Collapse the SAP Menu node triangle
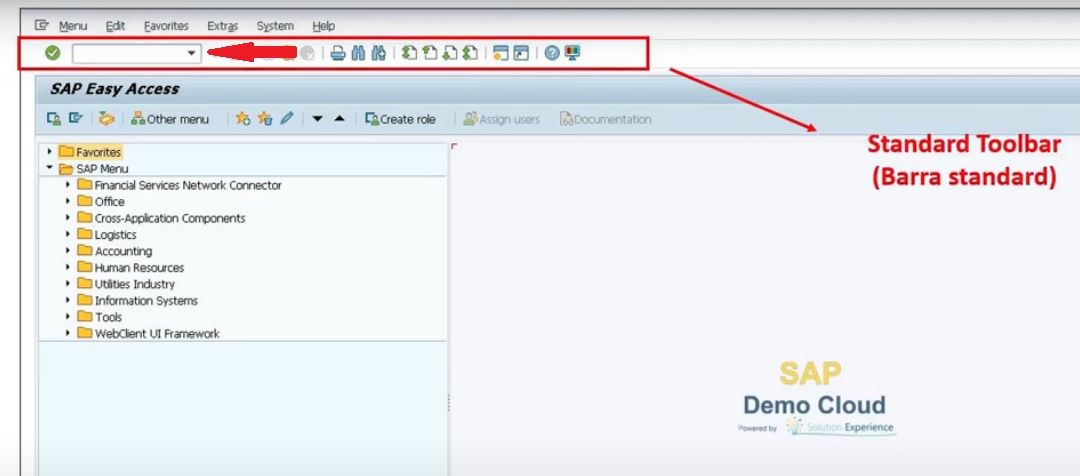Viewport: 1080px width, 476px height. click(x=50, y=168)
